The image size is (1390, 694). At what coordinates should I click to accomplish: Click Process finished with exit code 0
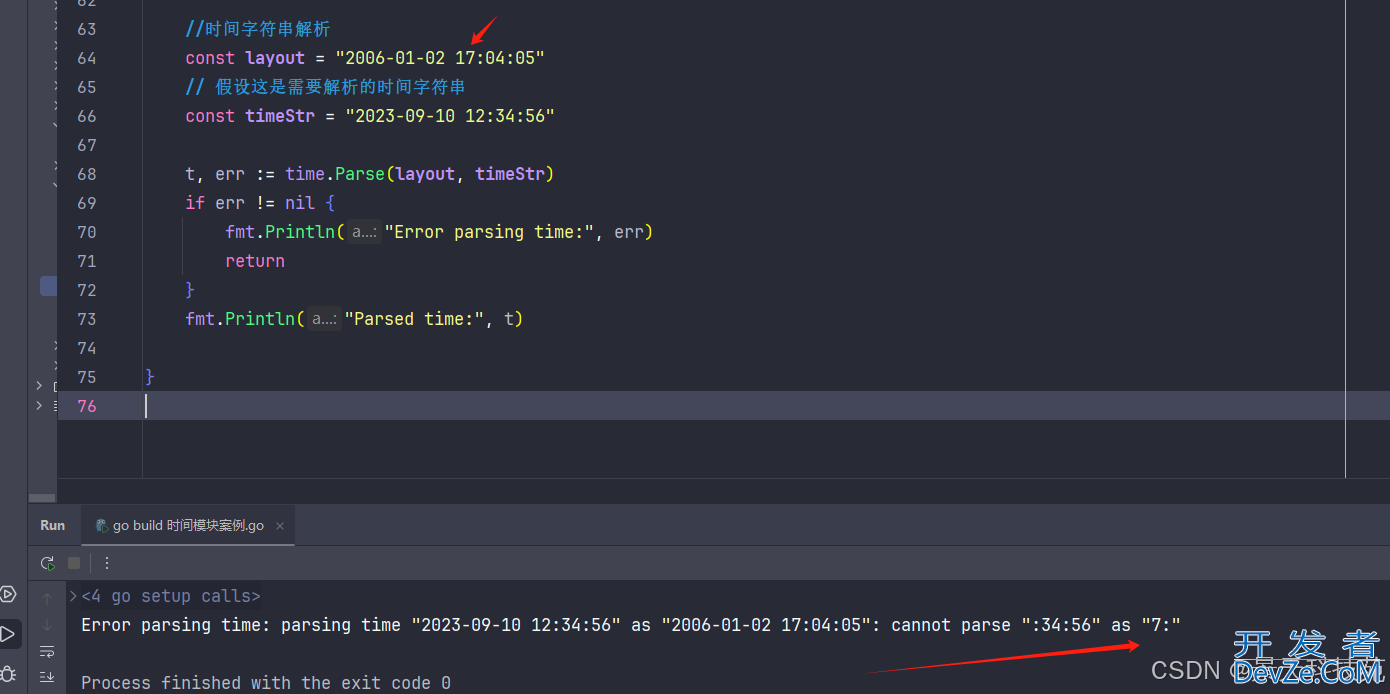[x=266, y=683]
